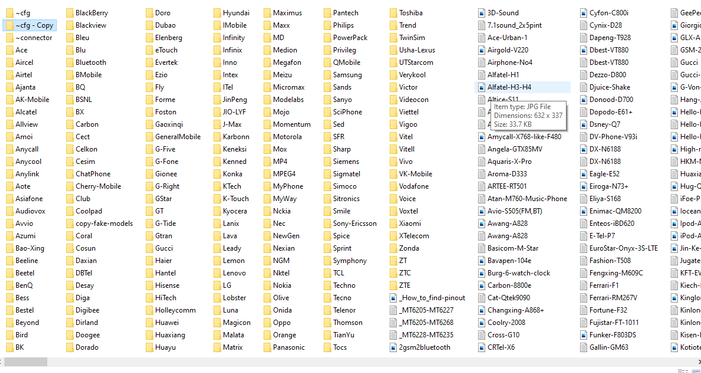Select the Huawei folder
701x373 pixels.
[x=162, y=322]
